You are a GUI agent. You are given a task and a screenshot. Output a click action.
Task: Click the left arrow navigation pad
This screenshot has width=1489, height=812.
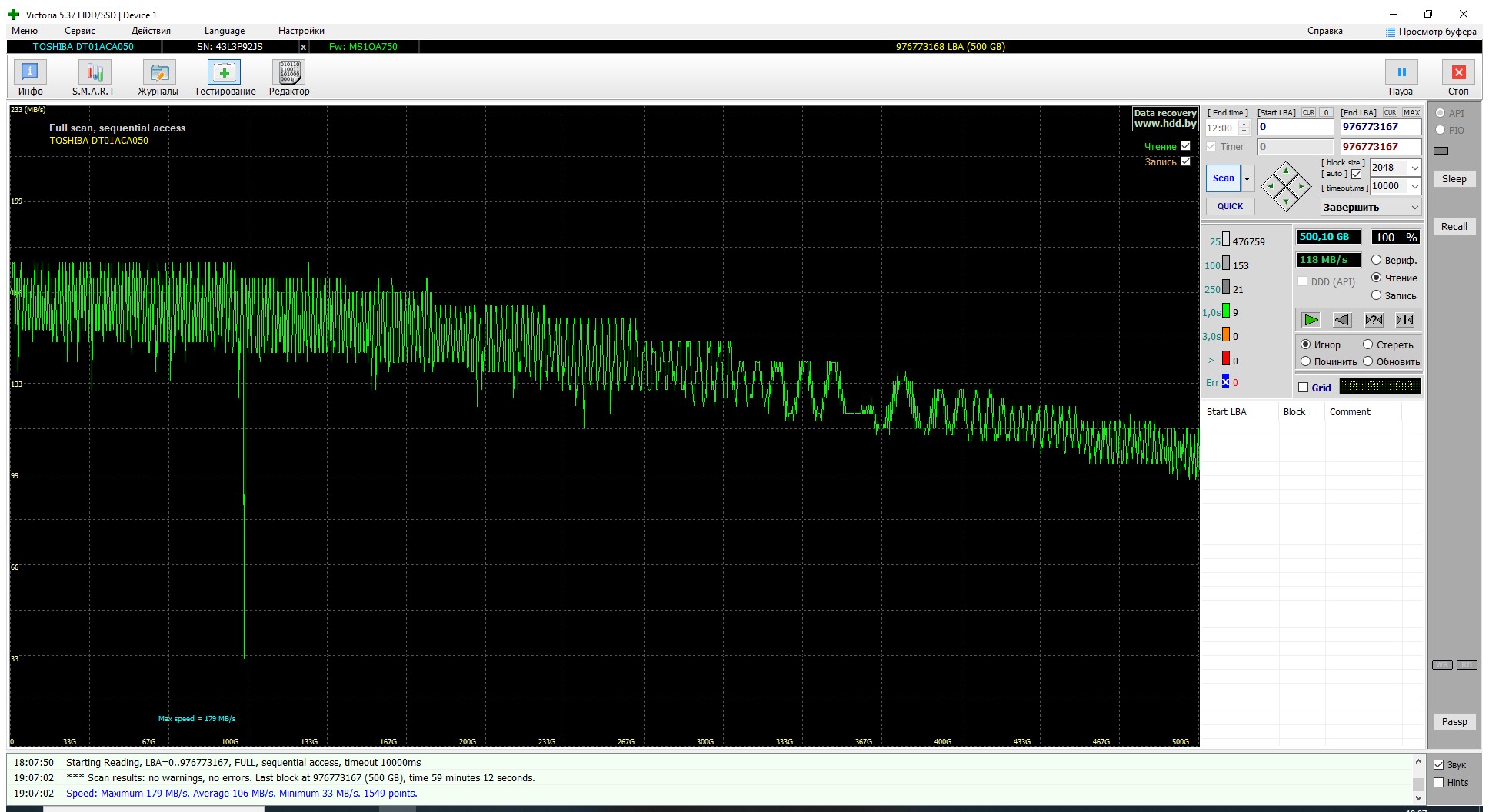[1271, 186]
